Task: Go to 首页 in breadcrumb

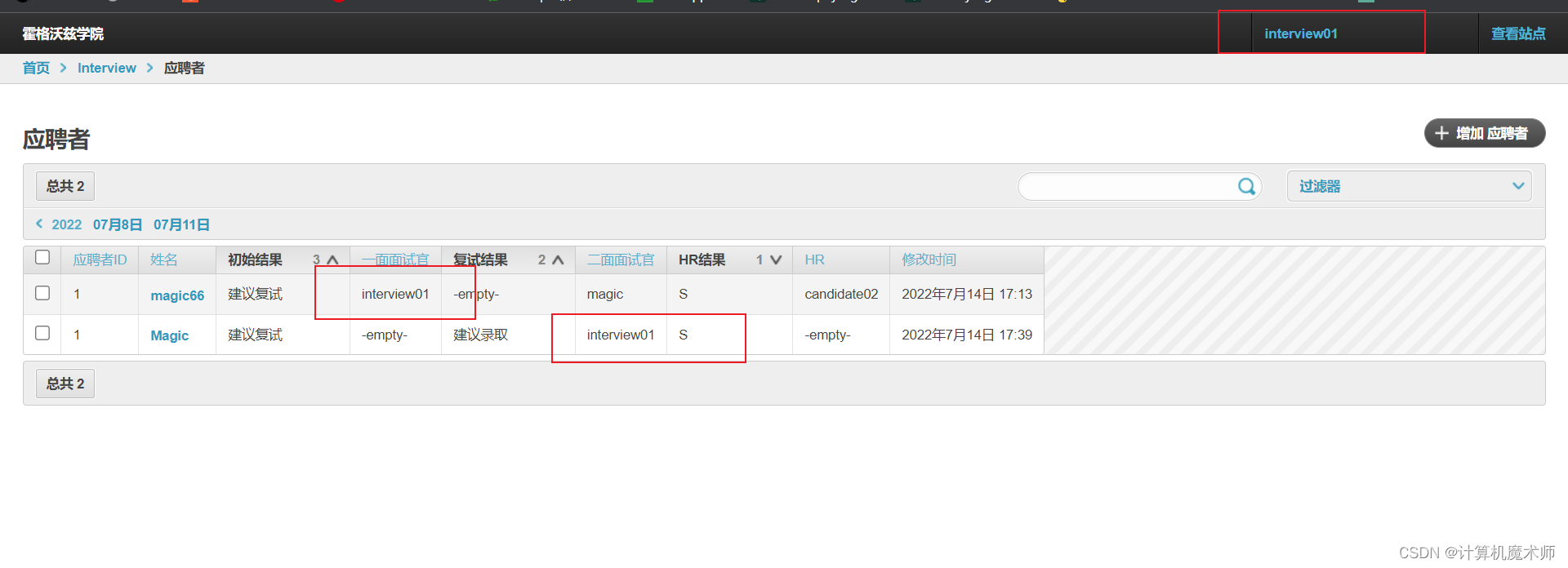Action: coord(36,68)
